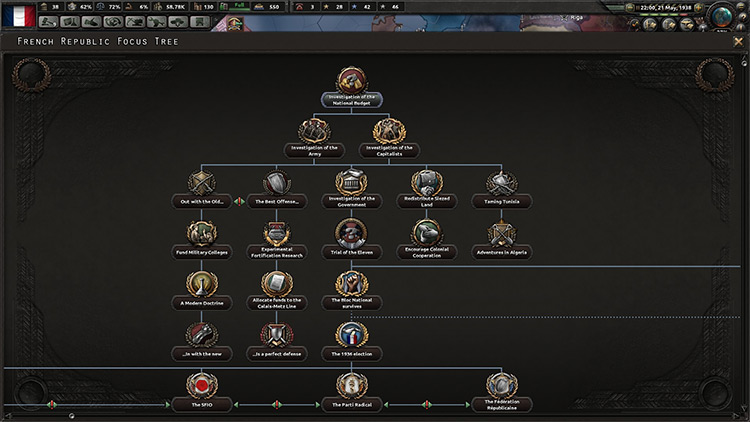Select the Taming Tunisia focus
Viewport: 750px width, 422px height.
(502, 189)
